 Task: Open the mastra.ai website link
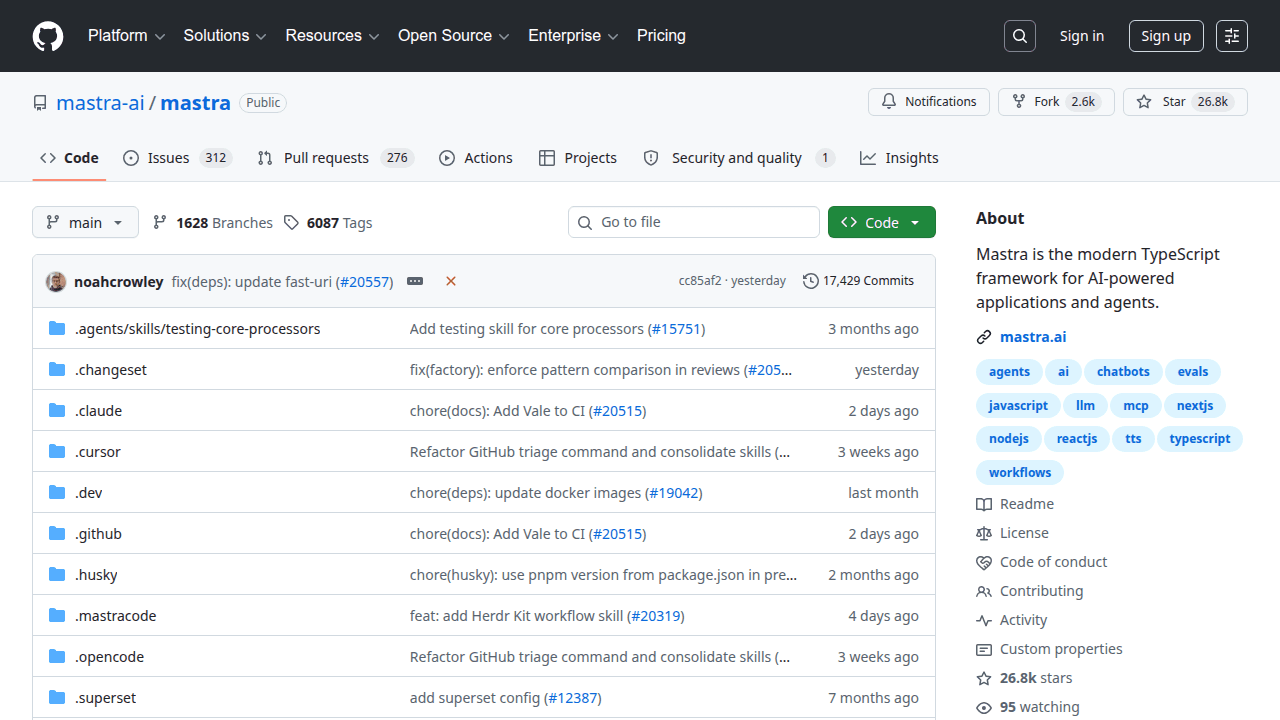point(1033,337)
